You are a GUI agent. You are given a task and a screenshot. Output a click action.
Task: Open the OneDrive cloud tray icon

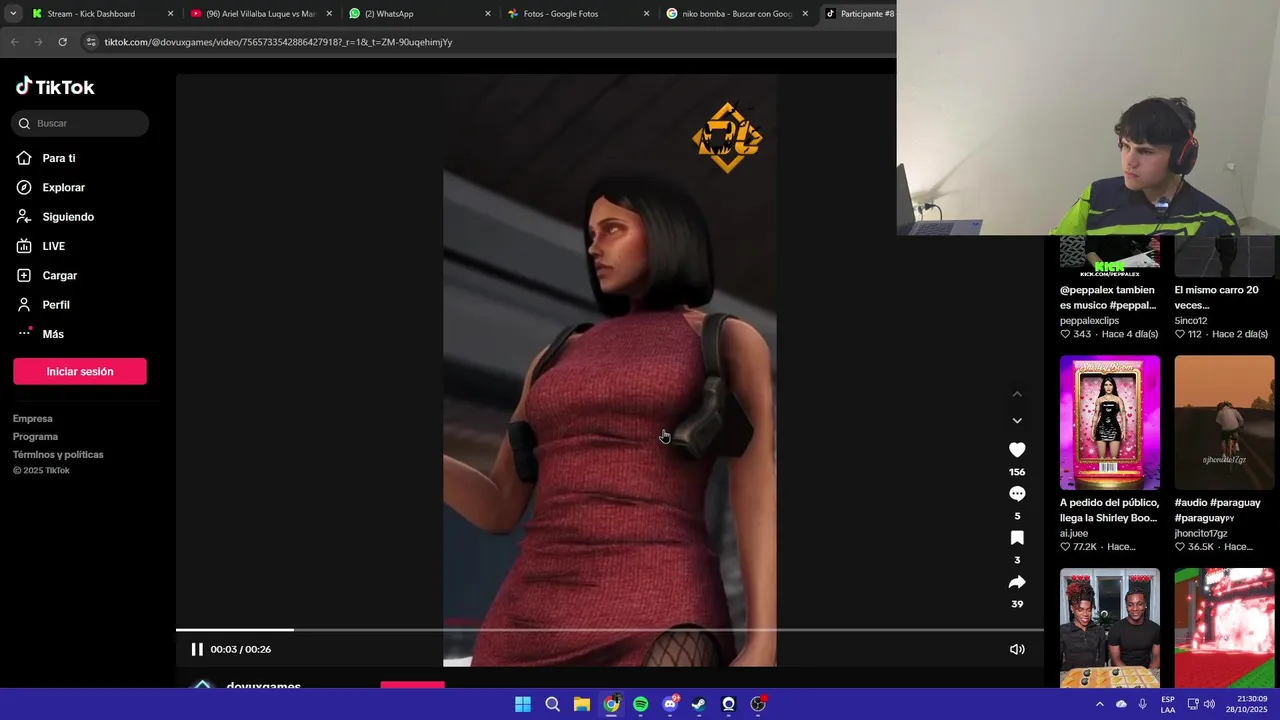tap(1121, 704)
